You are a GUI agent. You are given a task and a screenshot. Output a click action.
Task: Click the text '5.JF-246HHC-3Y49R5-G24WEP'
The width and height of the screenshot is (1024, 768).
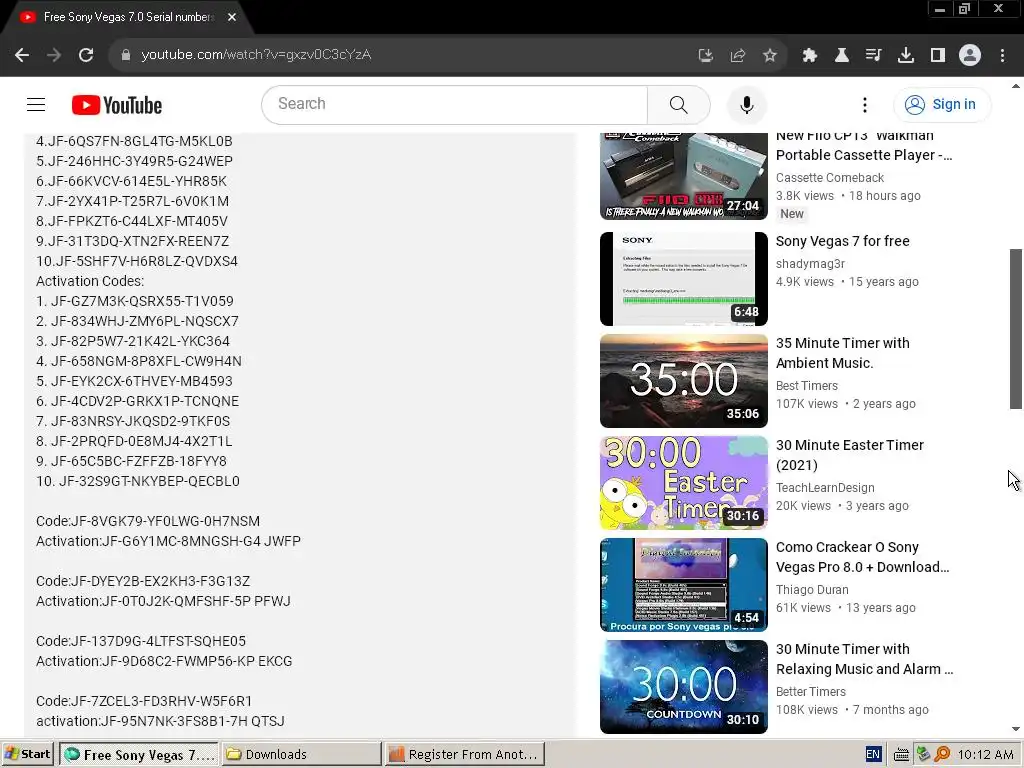click(134, 161)
